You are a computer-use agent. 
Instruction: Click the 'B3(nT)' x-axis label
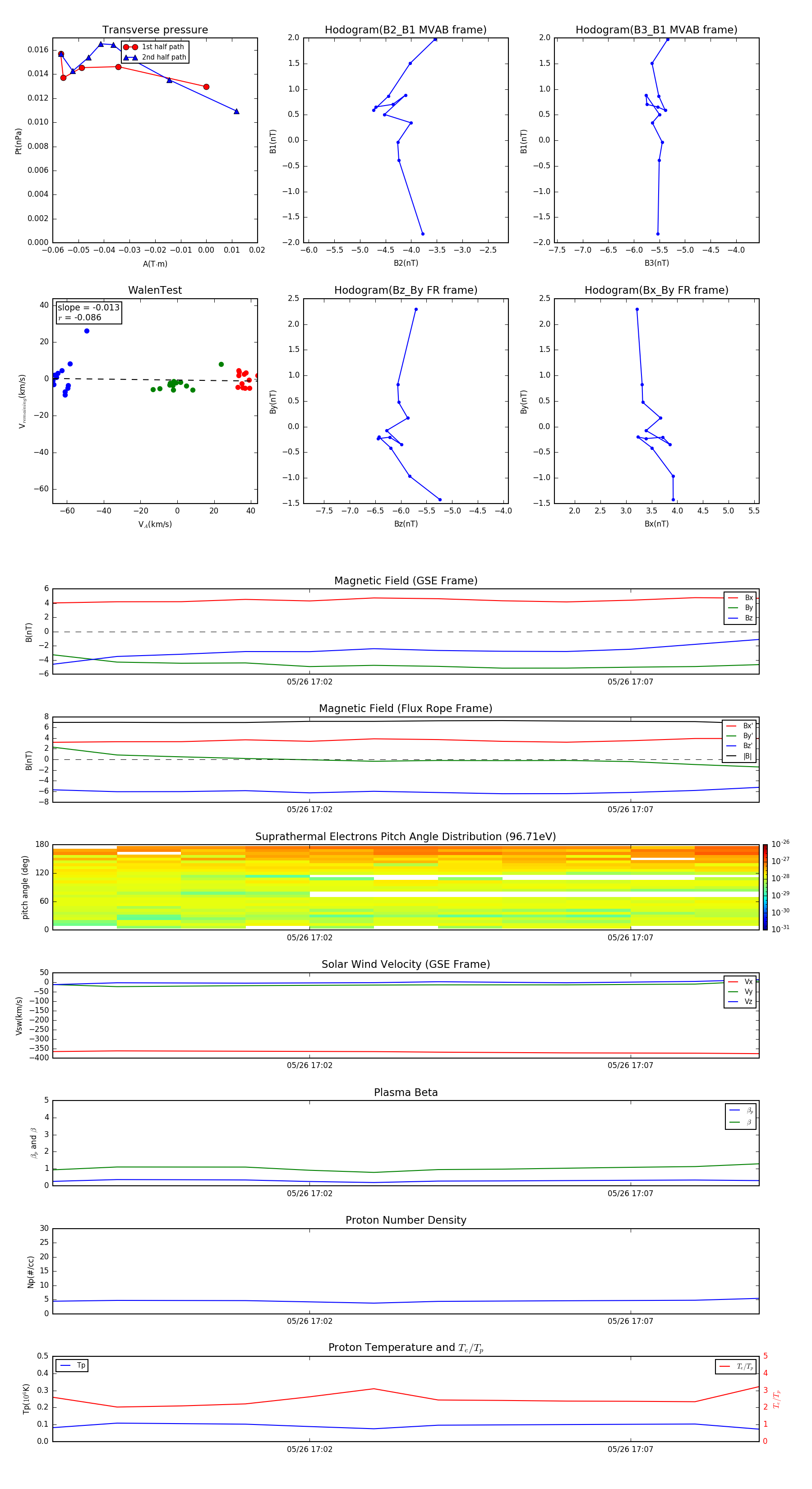click(x=656, y=263)
